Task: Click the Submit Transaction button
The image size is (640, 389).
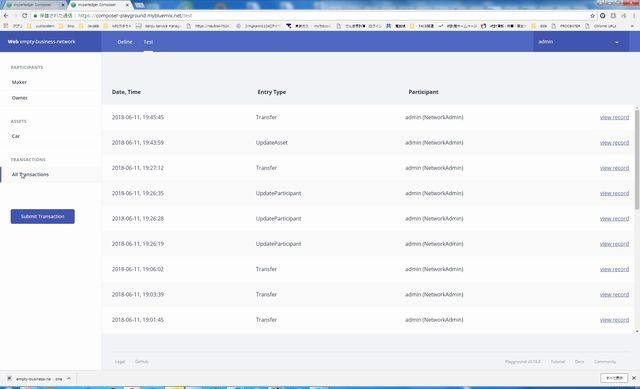Action: tap(42, 217)
